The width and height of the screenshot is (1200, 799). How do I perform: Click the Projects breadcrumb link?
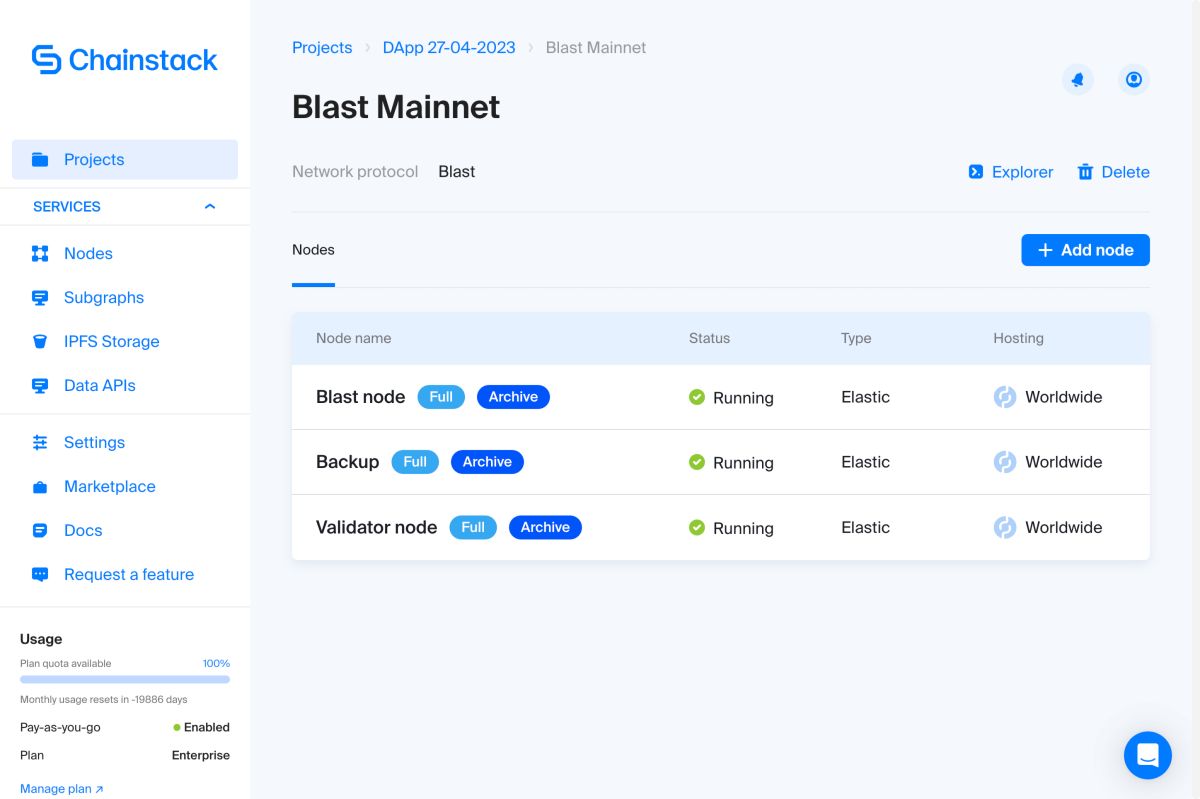(322, 47)
